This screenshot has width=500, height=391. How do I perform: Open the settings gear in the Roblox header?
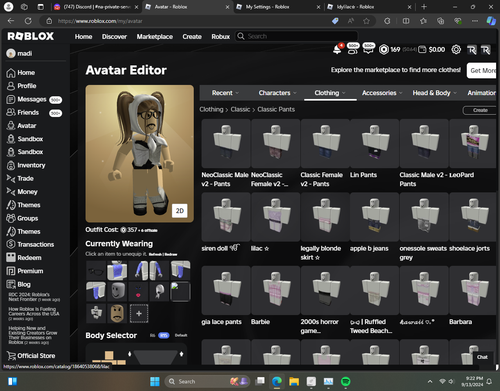click(456, 50)
